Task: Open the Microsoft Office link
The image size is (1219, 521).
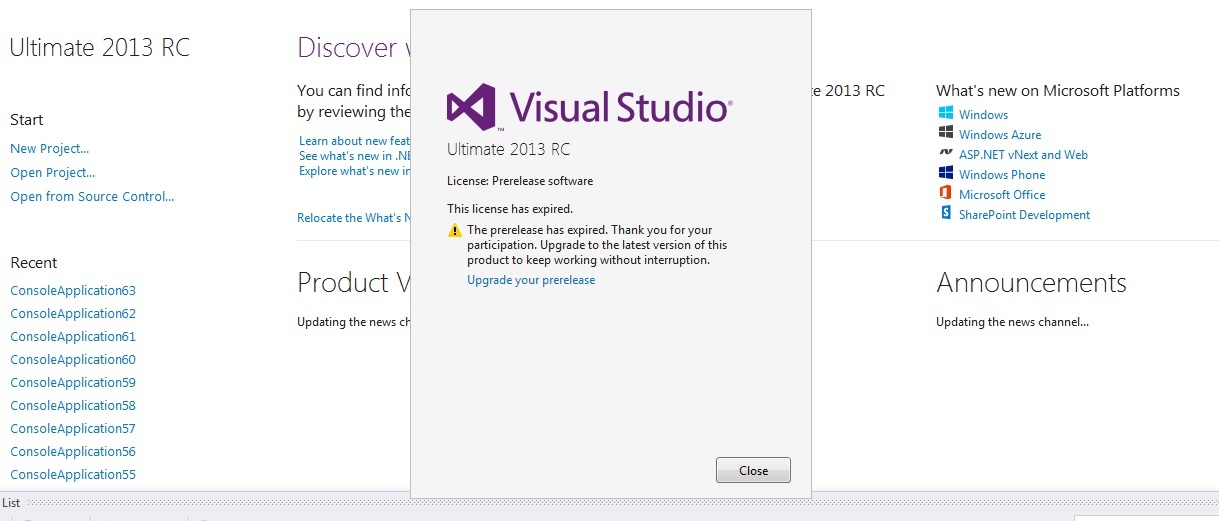Action: 1002,195
